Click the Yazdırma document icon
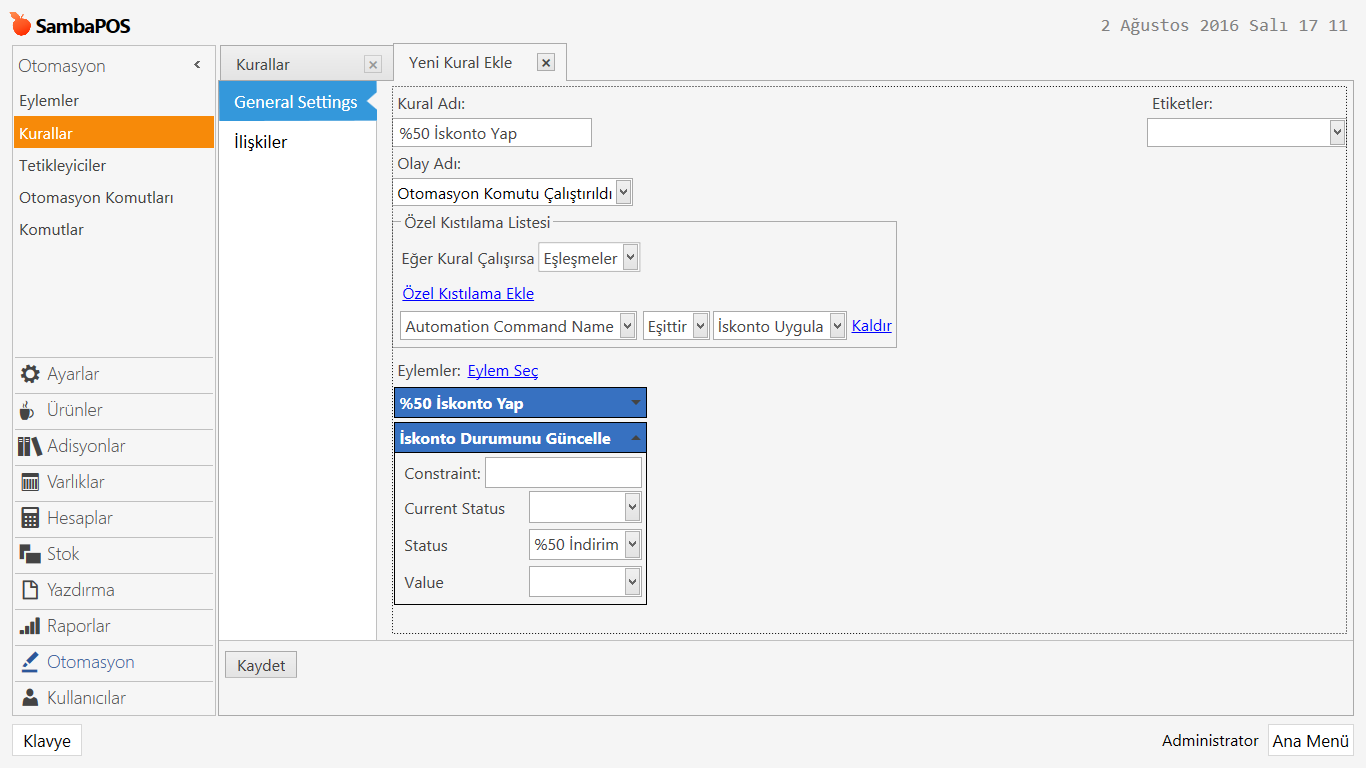Viewport: 1366px width, 768px height. [30, 590]
